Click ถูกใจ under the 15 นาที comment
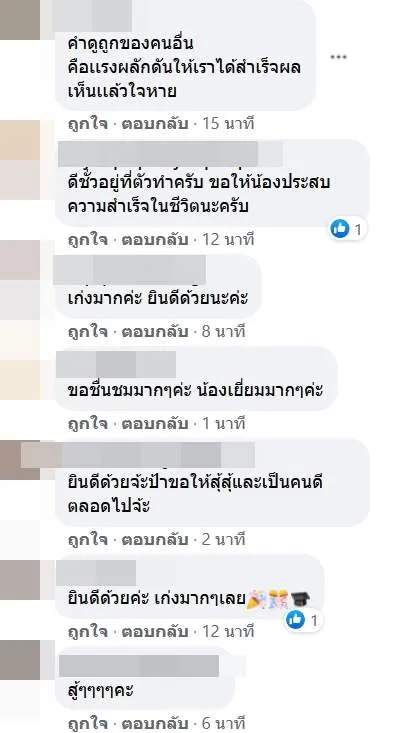Screen dimensions: 402x733 88,124
